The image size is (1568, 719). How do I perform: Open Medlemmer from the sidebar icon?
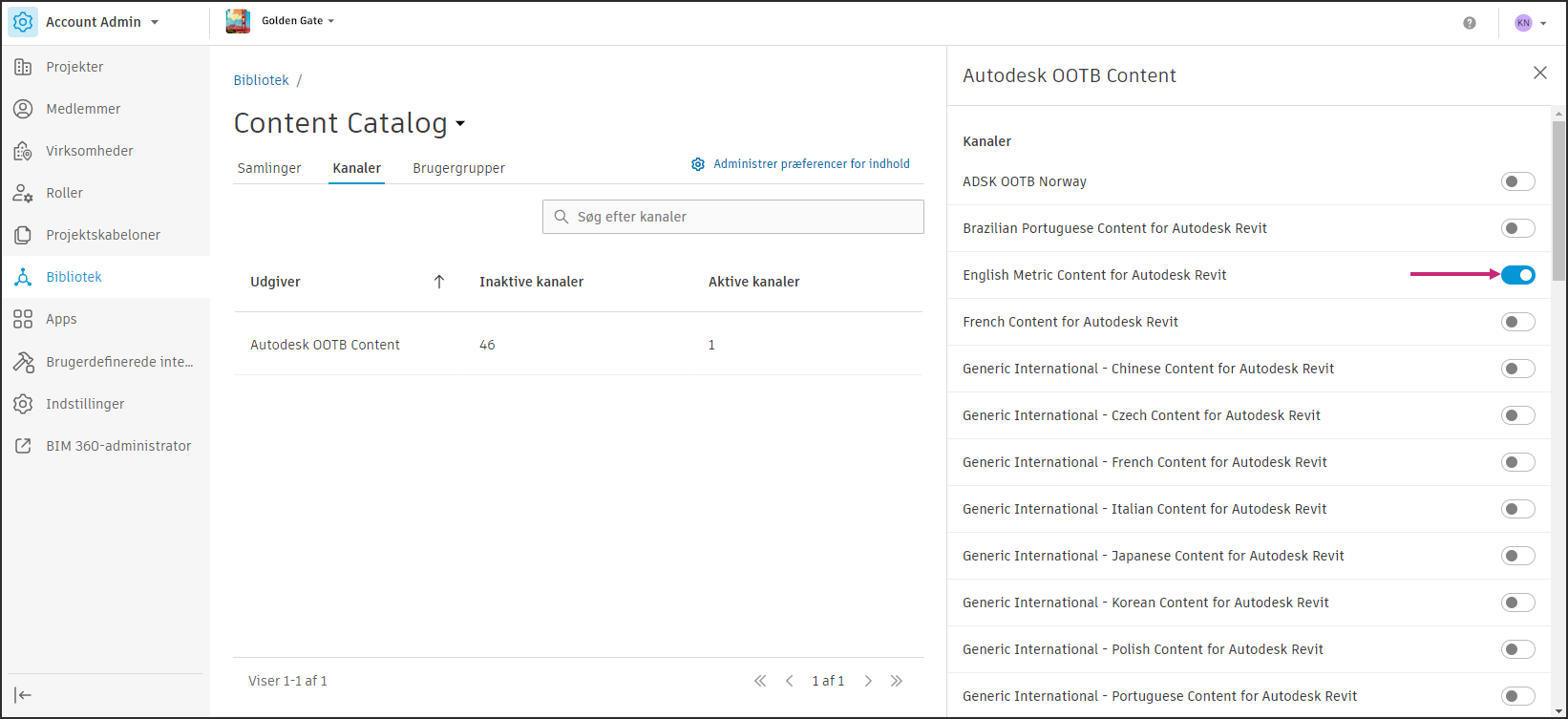[23, 109]
